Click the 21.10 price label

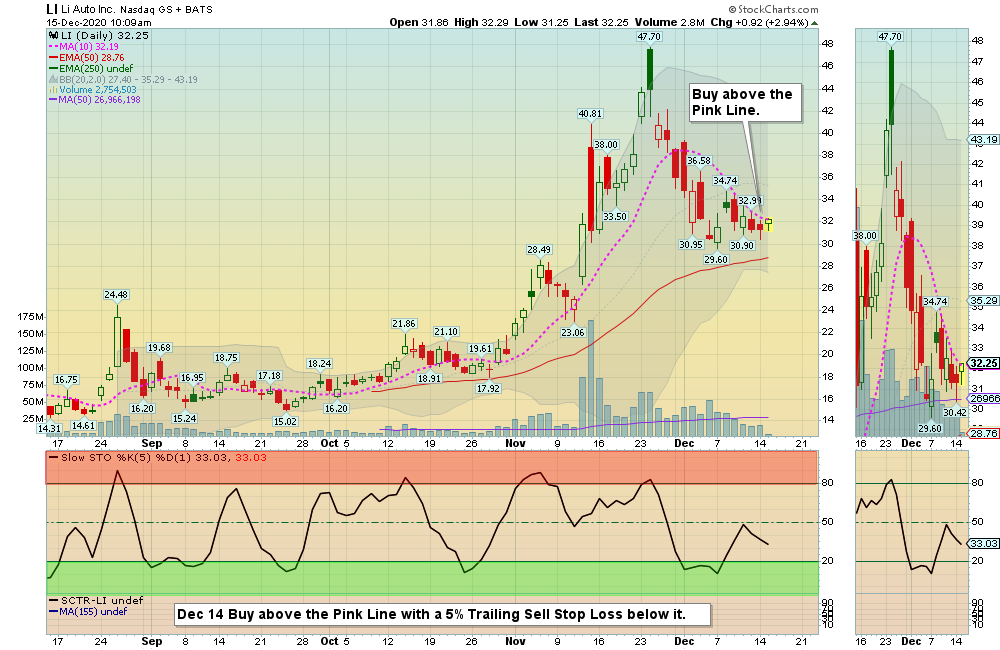(x=446, y=332)
